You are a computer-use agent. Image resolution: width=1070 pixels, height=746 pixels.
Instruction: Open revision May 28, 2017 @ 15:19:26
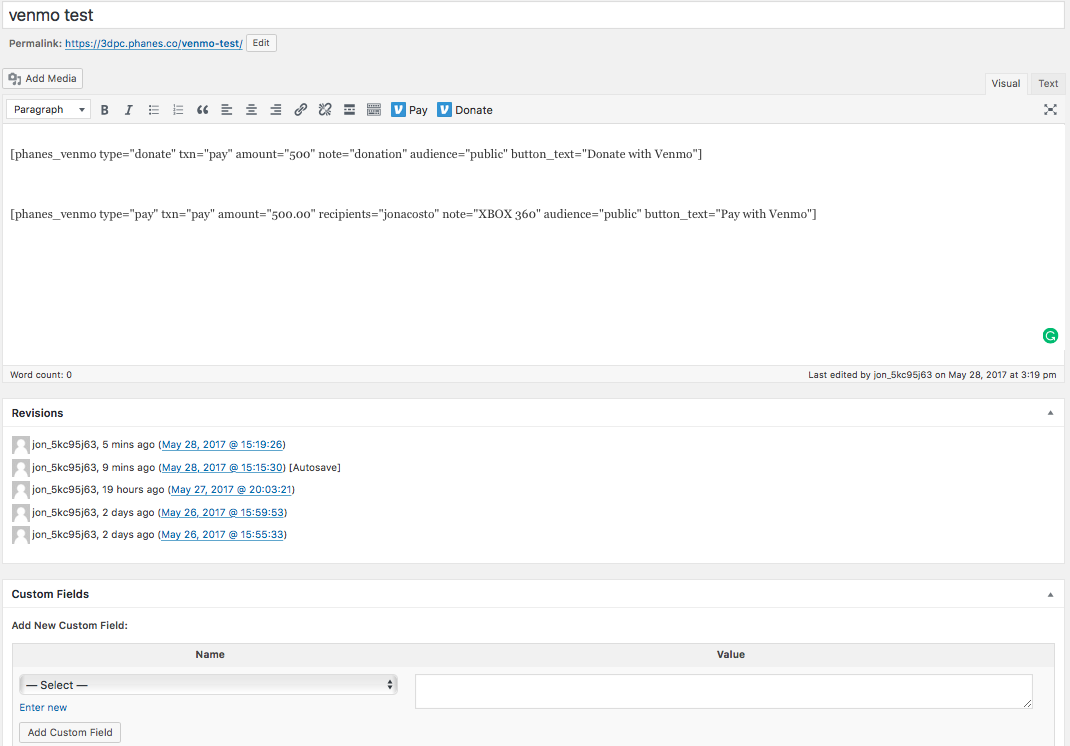222,444
